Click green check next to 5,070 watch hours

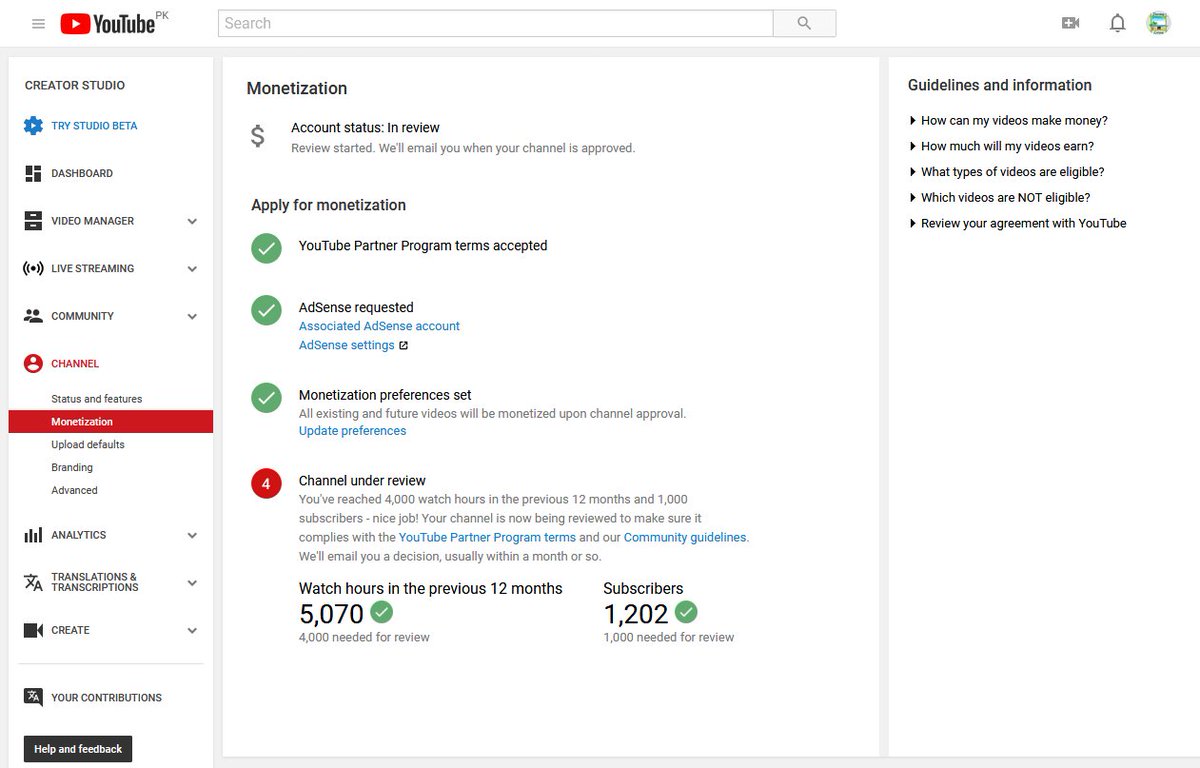(x=381, y=611)
